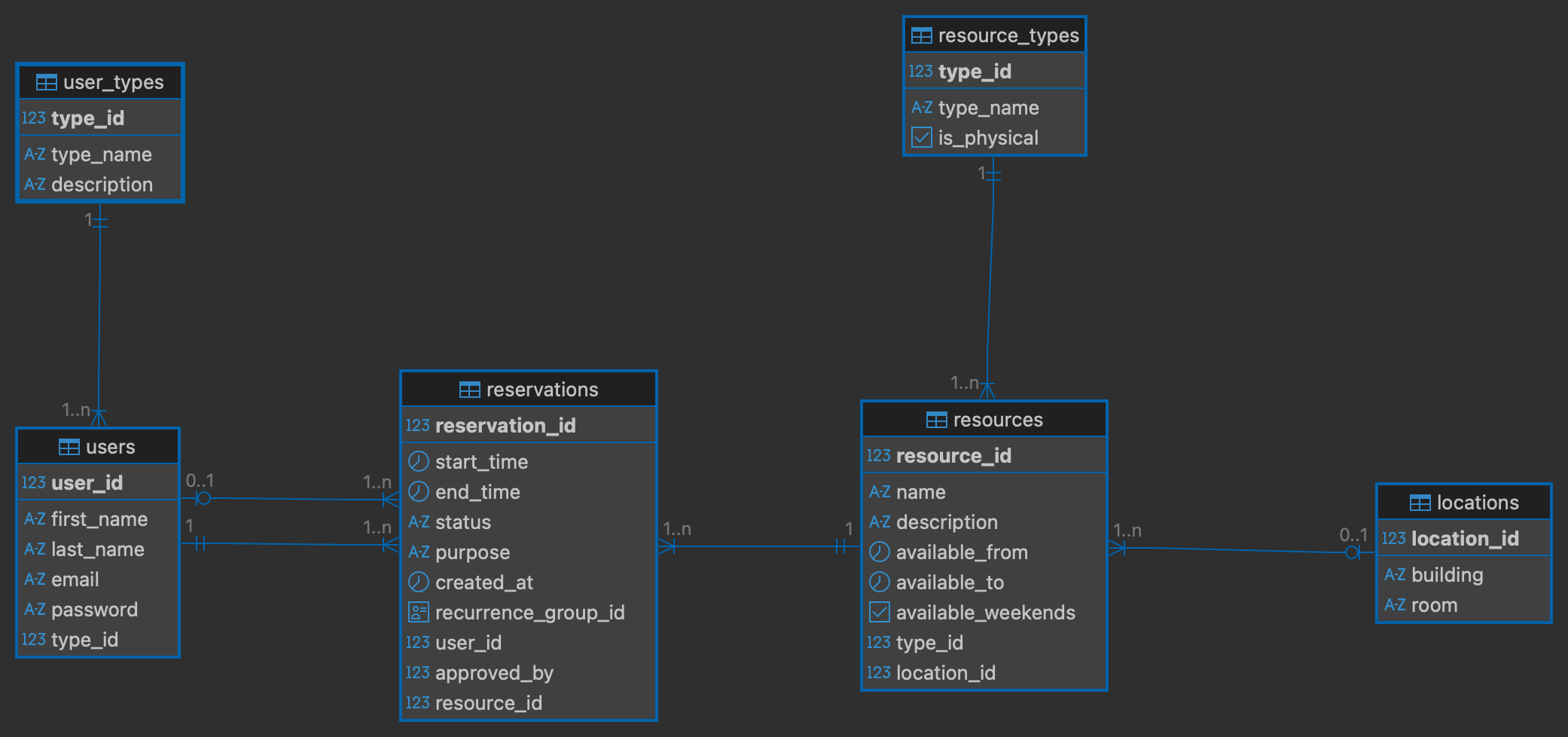The image size is (1568, 737).
Task: Select the purpose column in reservations
Action: (472, 552)
